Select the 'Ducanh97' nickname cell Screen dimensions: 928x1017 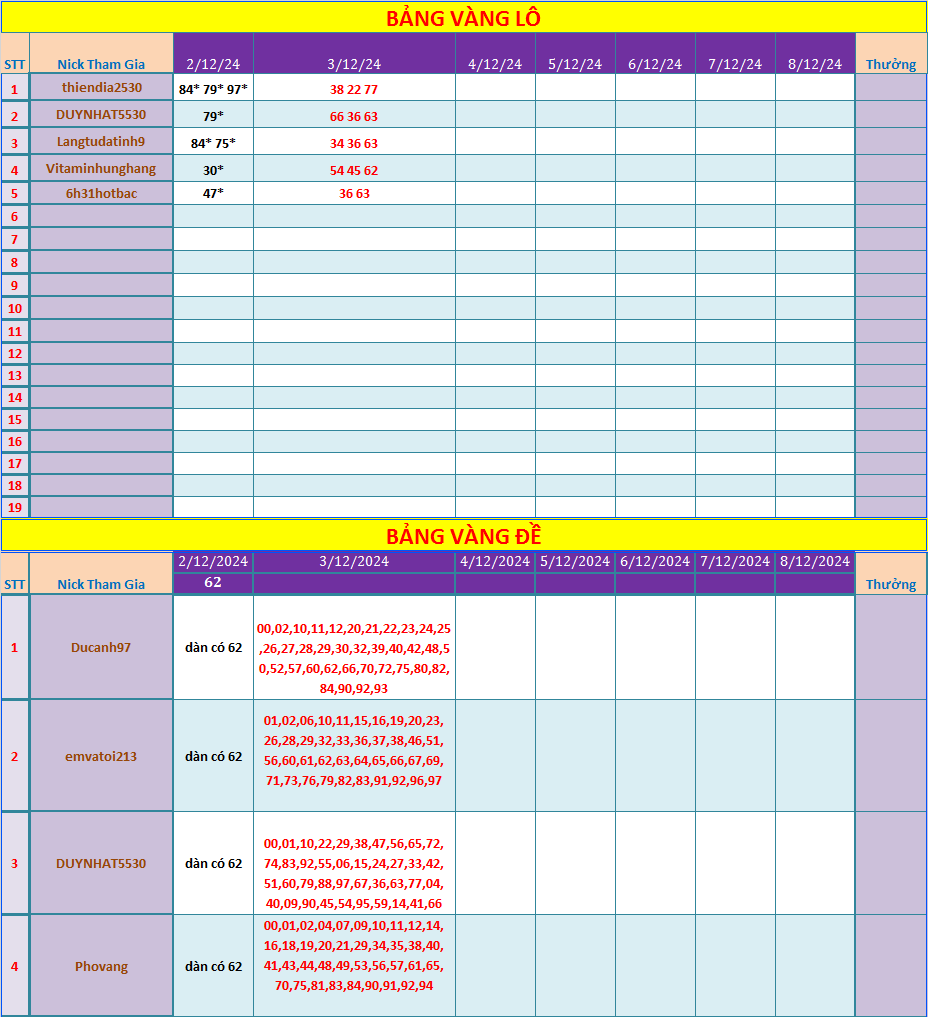[102, 647]
